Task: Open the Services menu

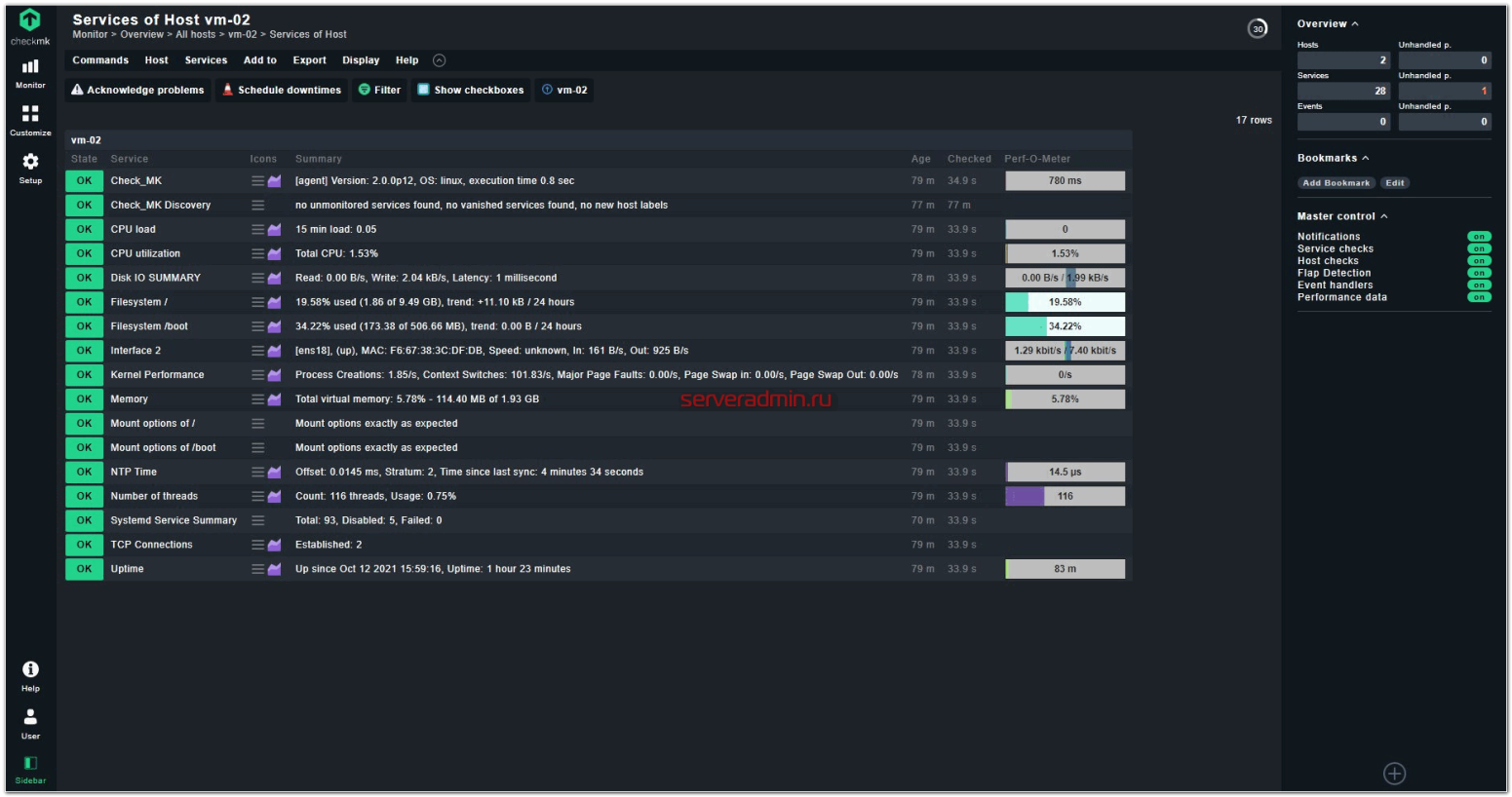Action: (206, 60)
